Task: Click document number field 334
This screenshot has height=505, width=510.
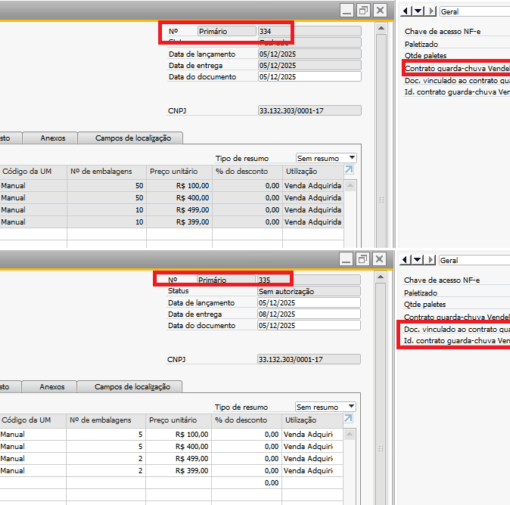Action: [x=310, y=31]
